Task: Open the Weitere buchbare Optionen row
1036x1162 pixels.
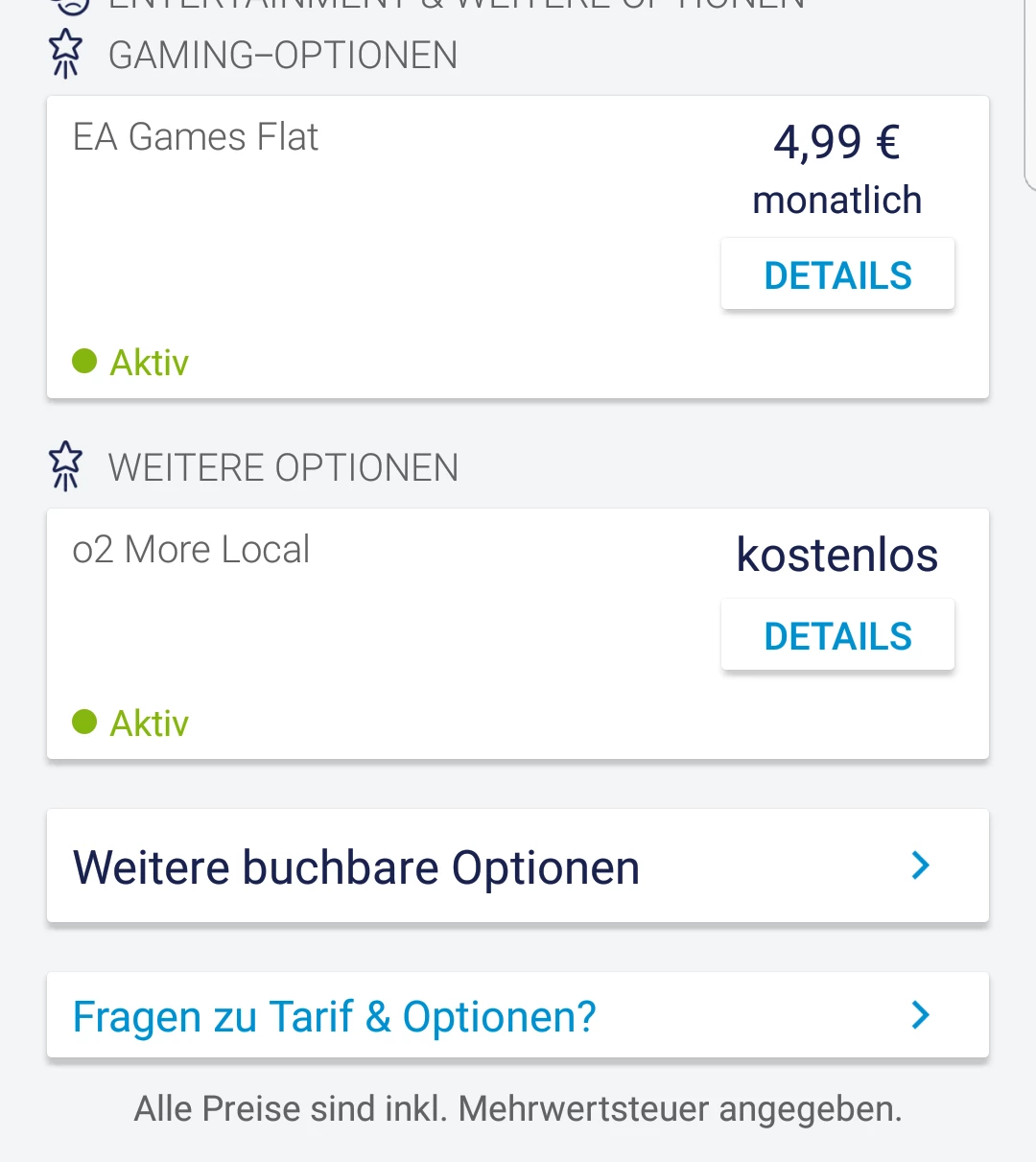Action: [356, 867]
